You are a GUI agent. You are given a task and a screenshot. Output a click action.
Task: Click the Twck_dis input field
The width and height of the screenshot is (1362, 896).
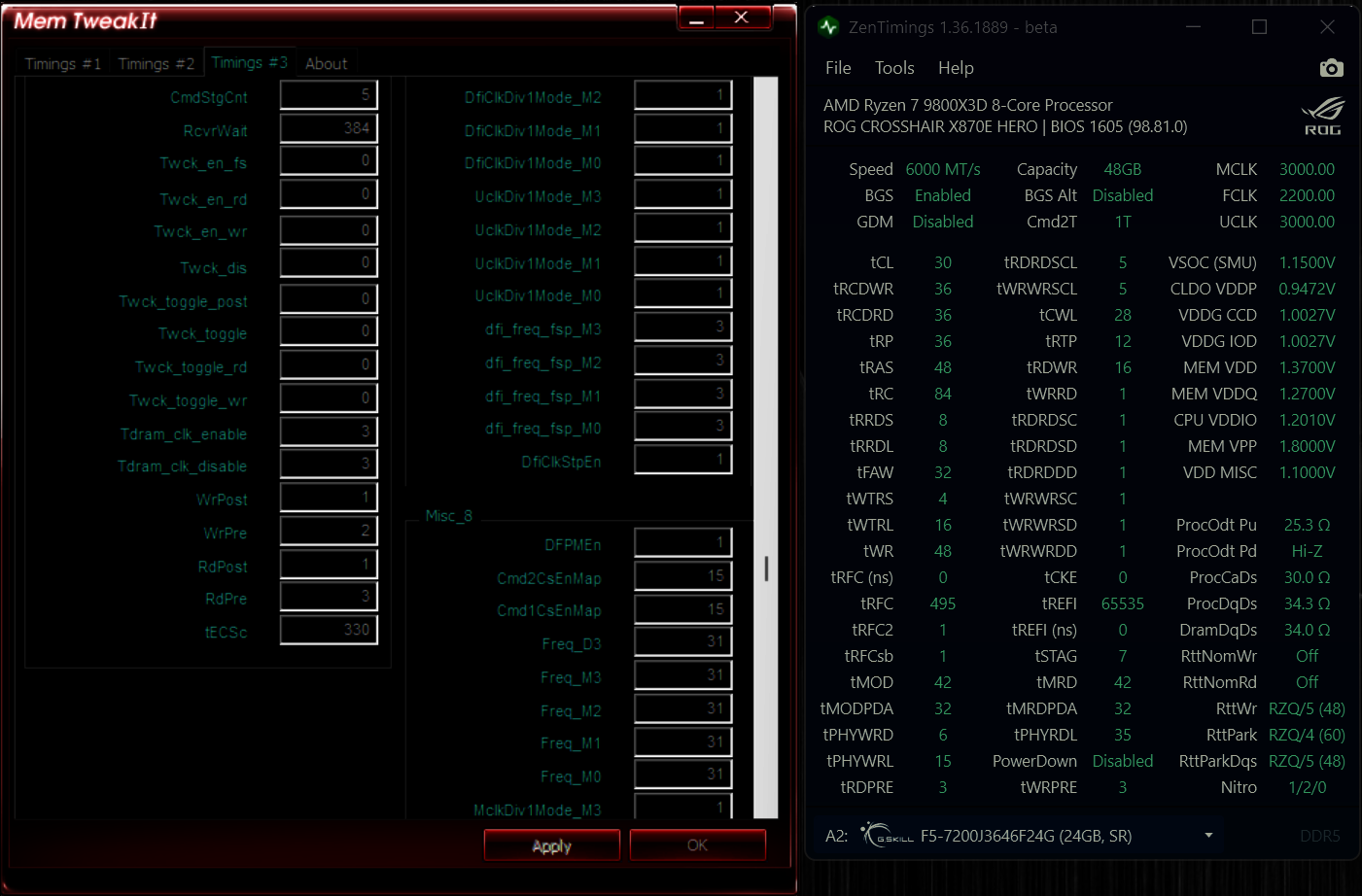click(329, 263)
